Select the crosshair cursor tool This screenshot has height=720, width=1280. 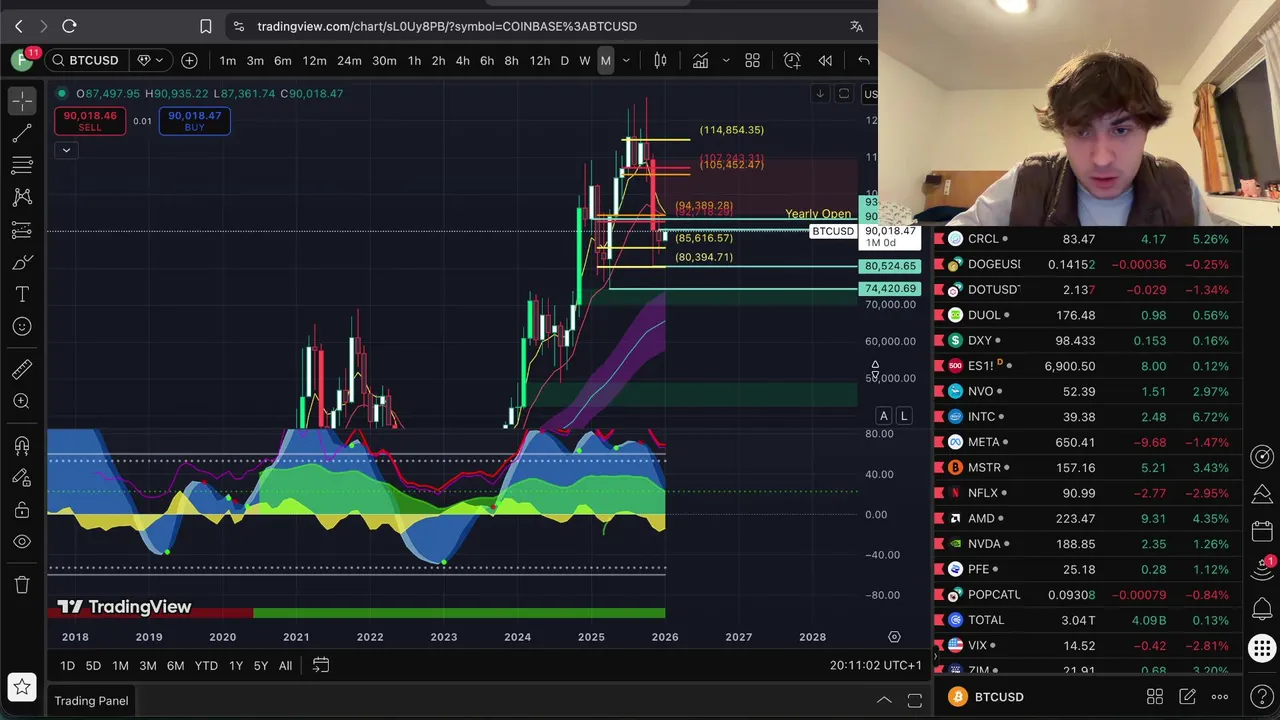click(x=22, y=100)
